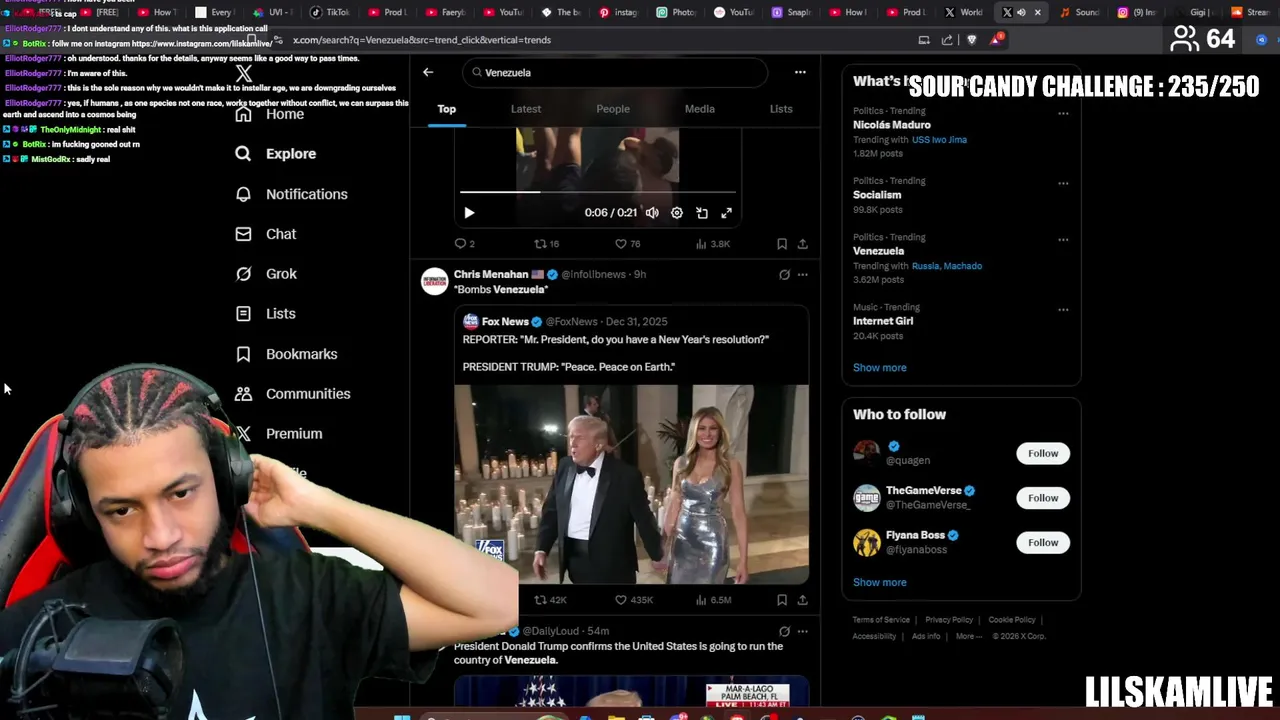The width and height of the screenshot is (1280, 720).
Task: View analytics for post with 3.8K views
Action: 713,244
